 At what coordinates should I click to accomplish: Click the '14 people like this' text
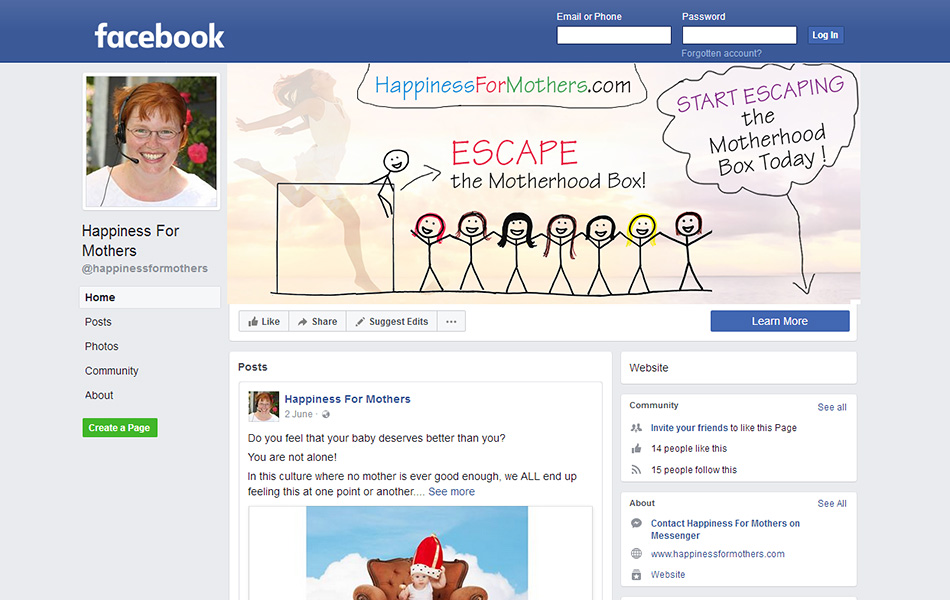pyautogui.click(x=689, y=448)
